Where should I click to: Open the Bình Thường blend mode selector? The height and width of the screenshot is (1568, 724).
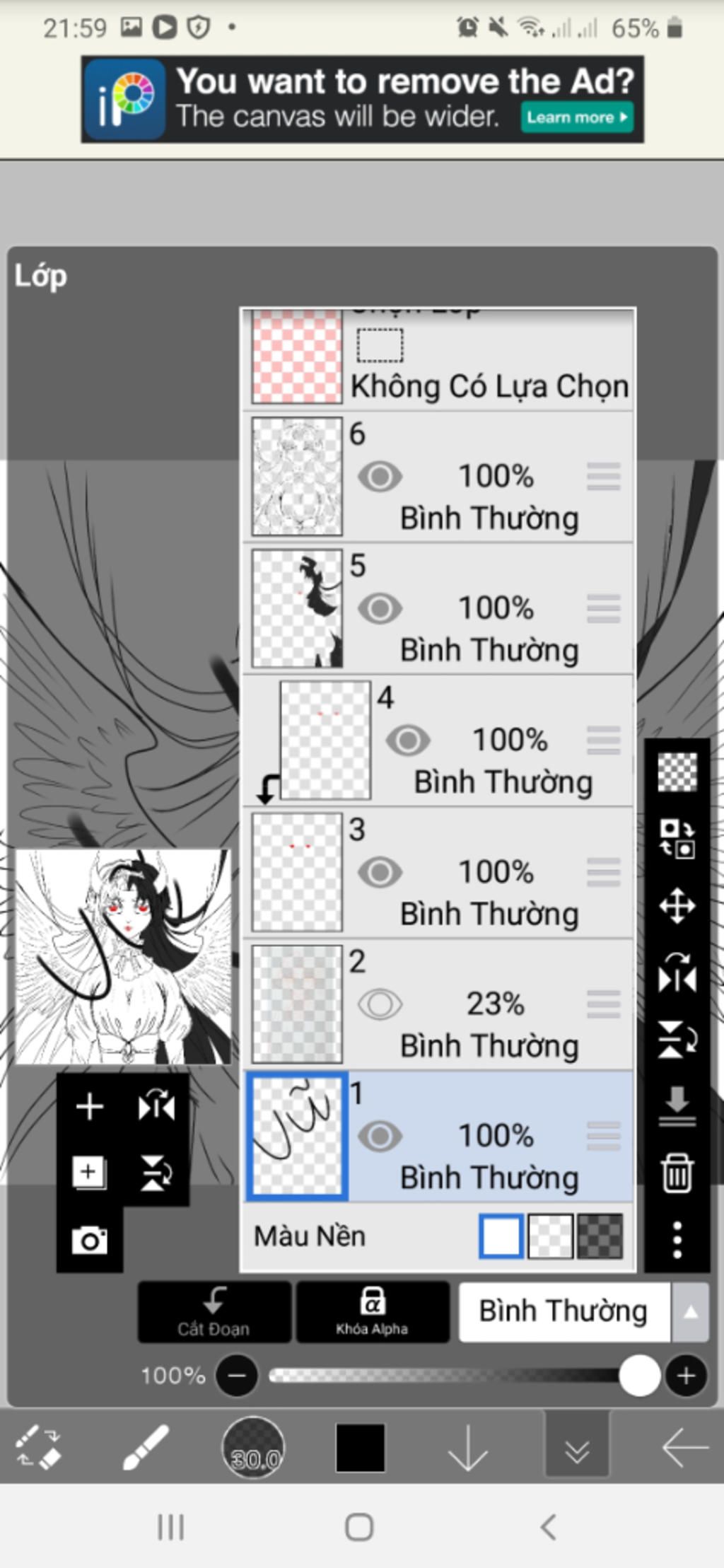[564, 1312]
